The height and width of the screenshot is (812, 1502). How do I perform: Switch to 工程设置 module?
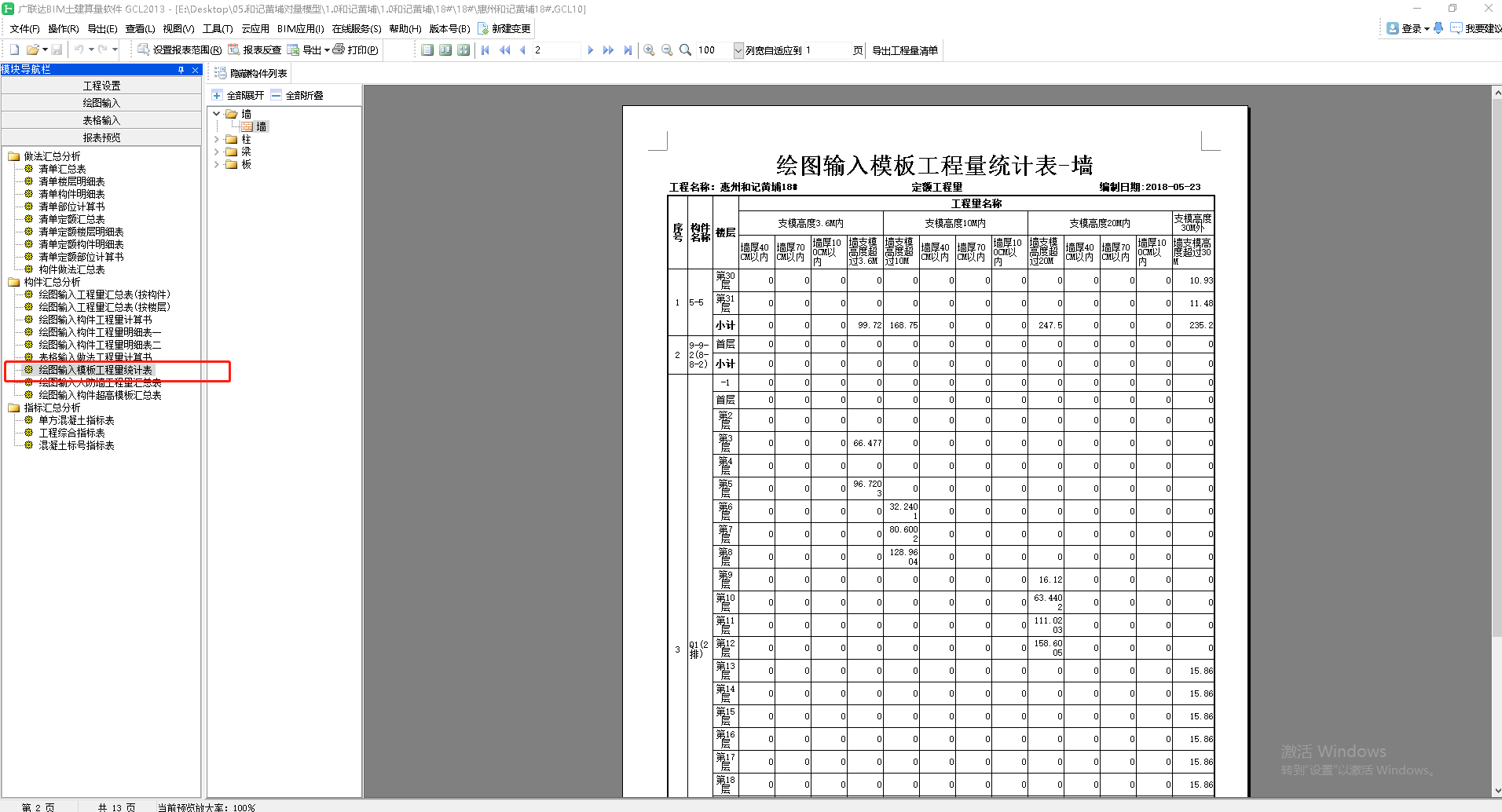point(101,86)
